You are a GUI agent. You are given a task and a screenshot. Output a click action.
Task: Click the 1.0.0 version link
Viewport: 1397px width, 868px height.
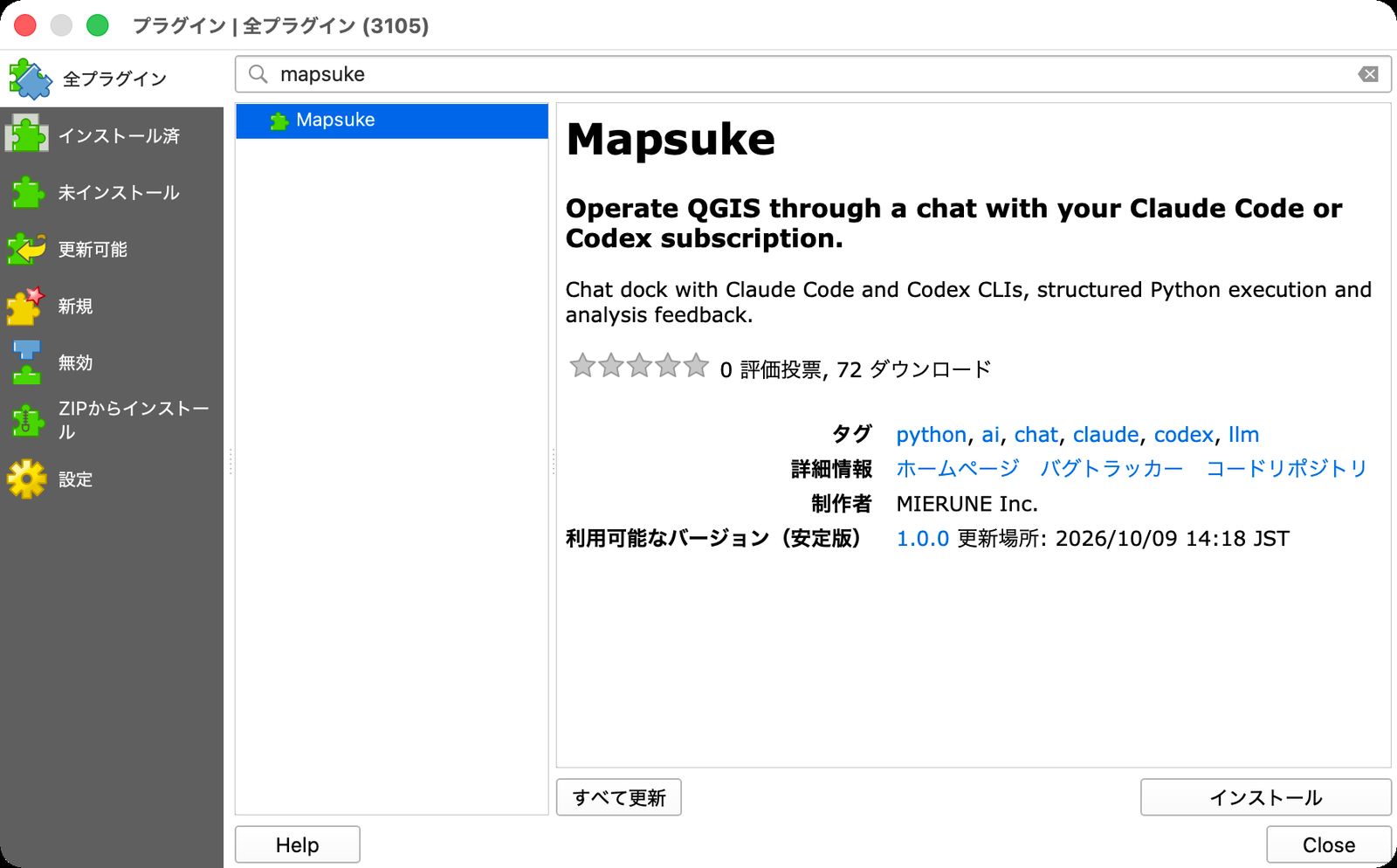(923, 539)
